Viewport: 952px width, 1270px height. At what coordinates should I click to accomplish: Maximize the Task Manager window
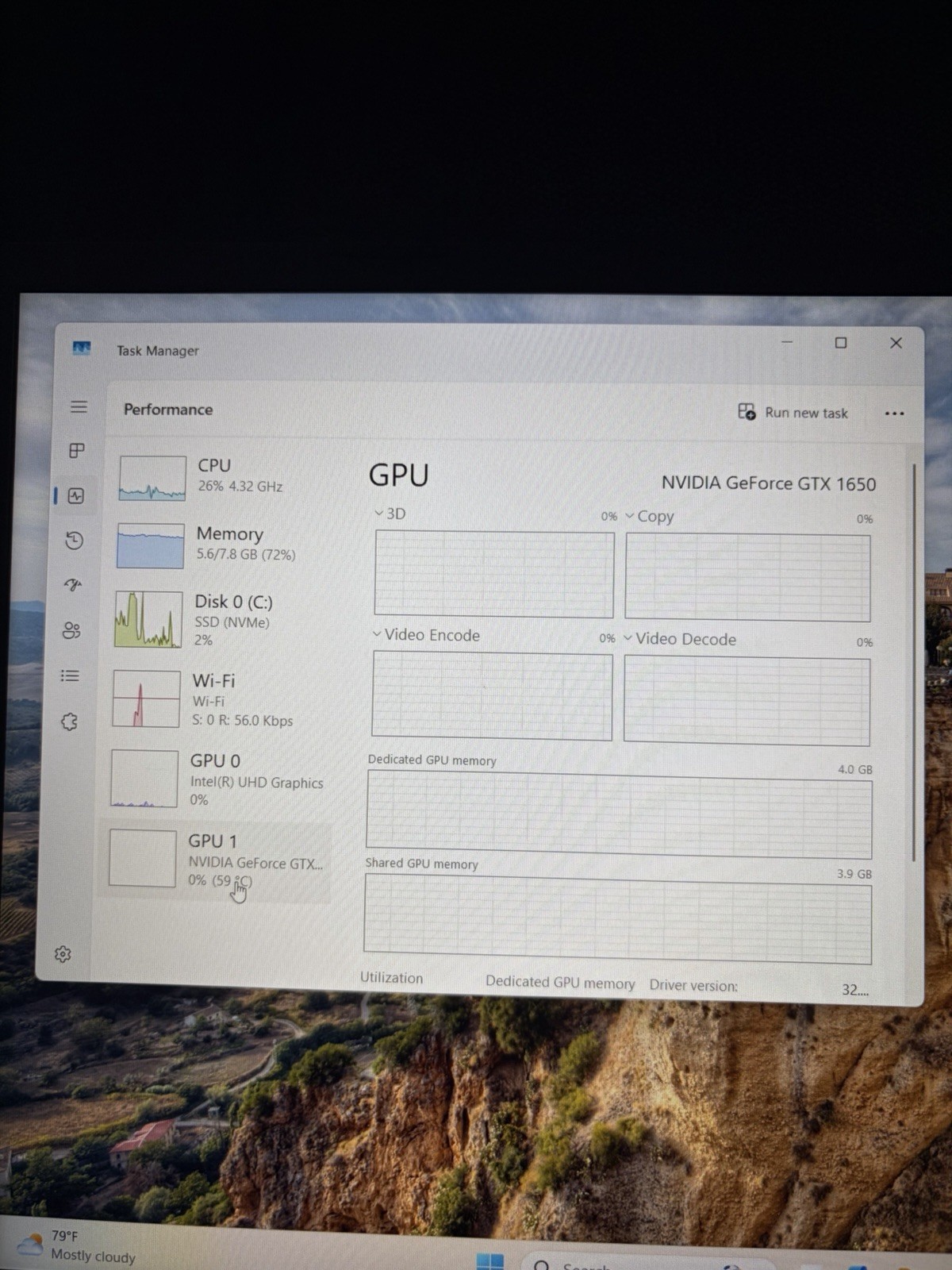[x=841, y=342]
